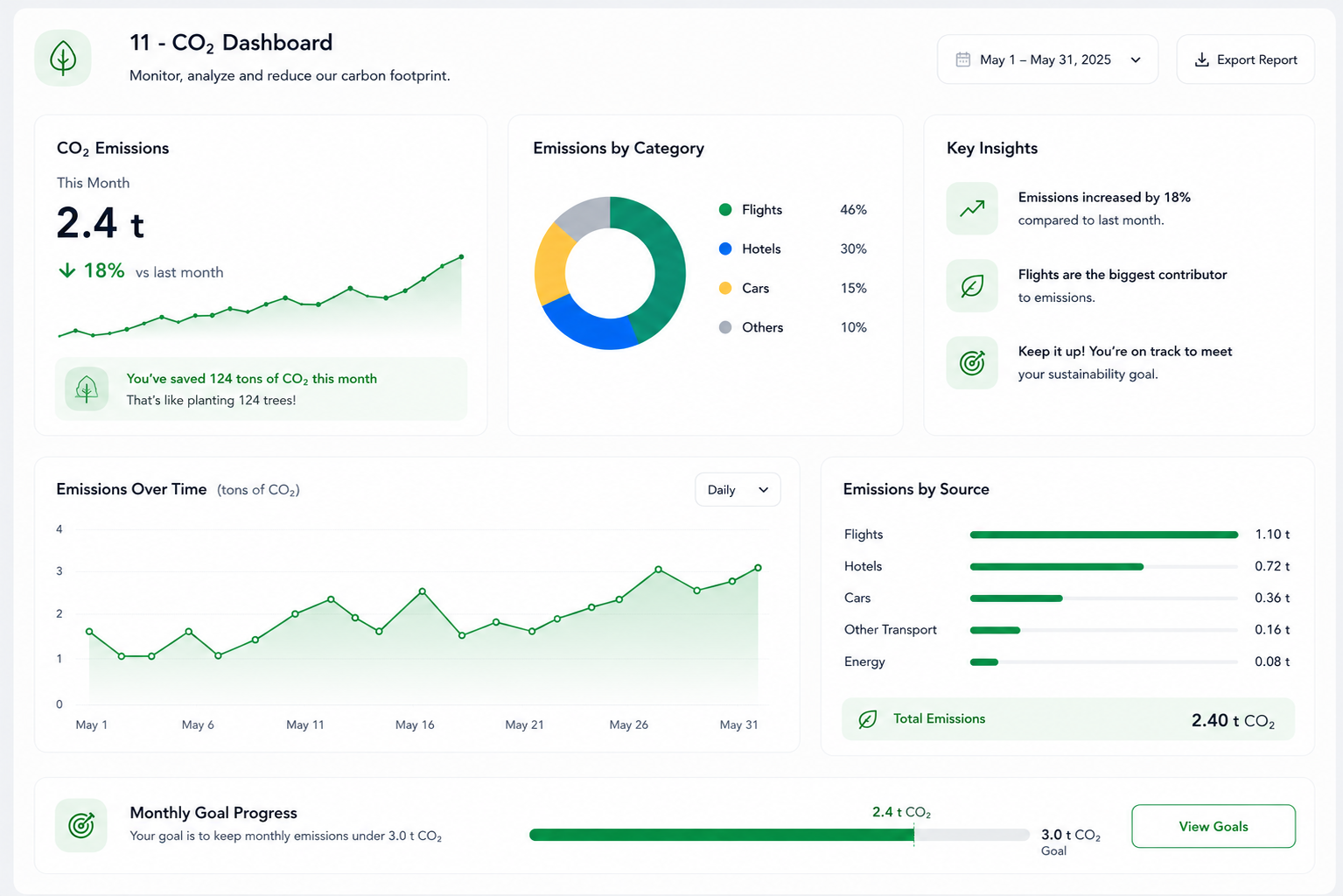This screenshot has width=1343, height=896.
Task: Click the Flights 1.10 t source bar
Action: pos(1104,535)
